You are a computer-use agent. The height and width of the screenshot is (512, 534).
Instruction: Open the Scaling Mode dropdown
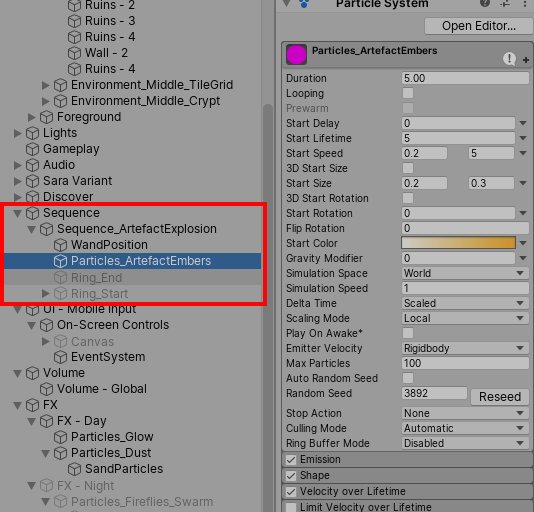[465, 318]
